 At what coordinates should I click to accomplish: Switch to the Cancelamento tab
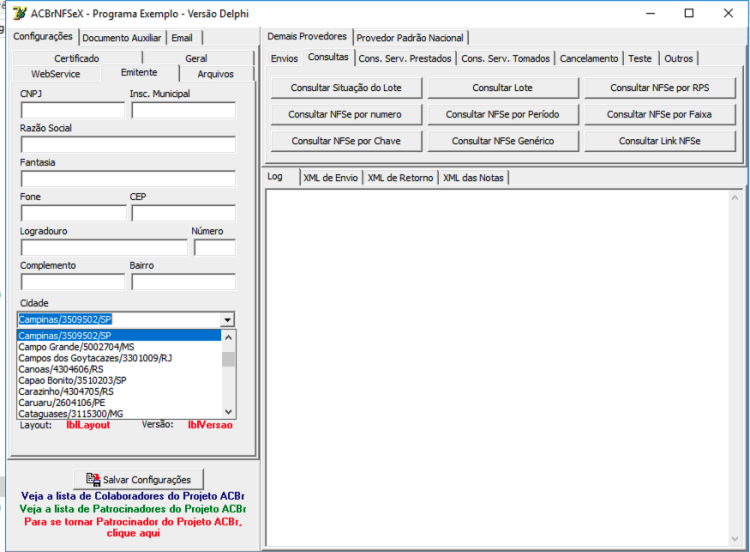pyautogui.click(x=589, y=58)
